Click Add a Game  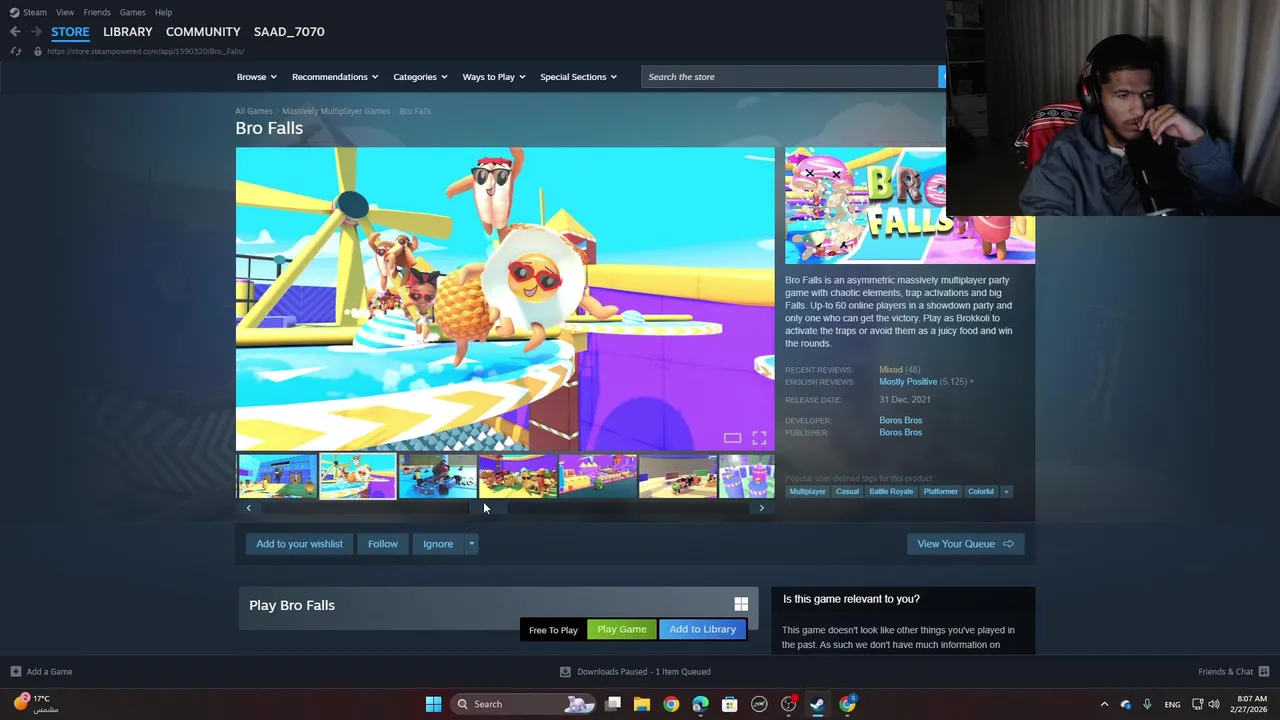pyautogui.click(x=41, y=672)
